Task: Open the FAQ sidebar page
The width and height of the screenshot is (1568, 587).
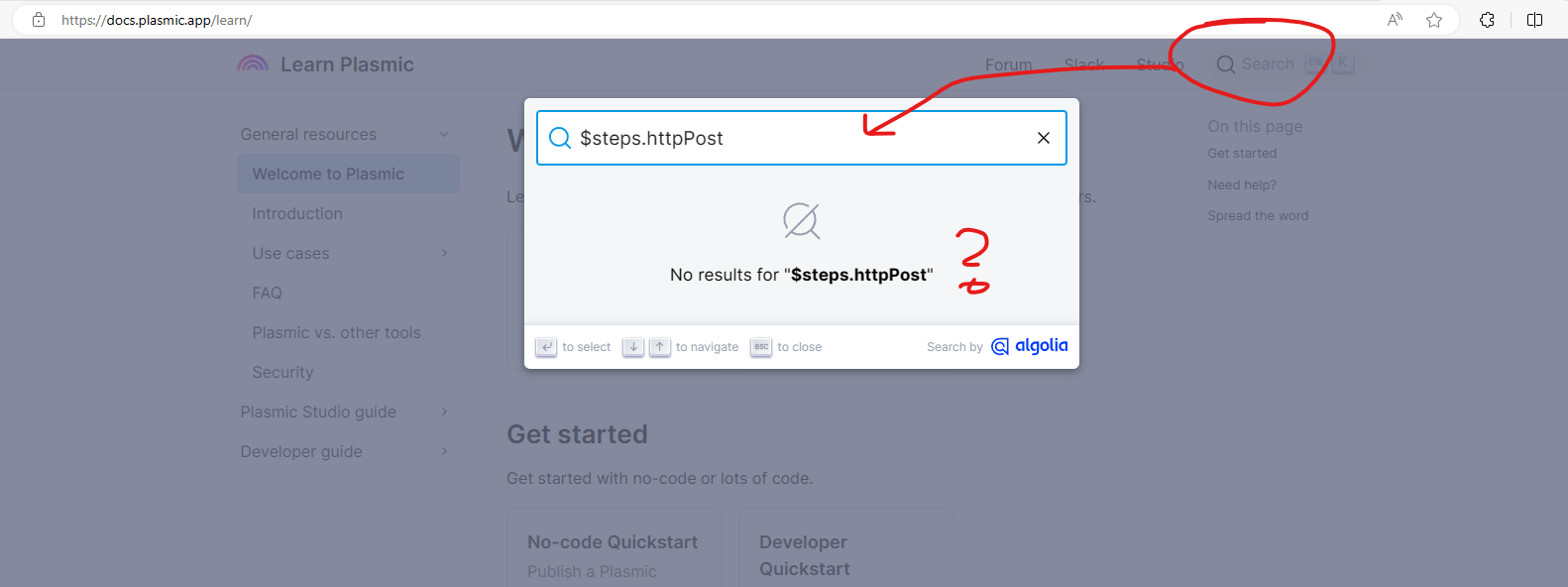Action: pos(268,293)
